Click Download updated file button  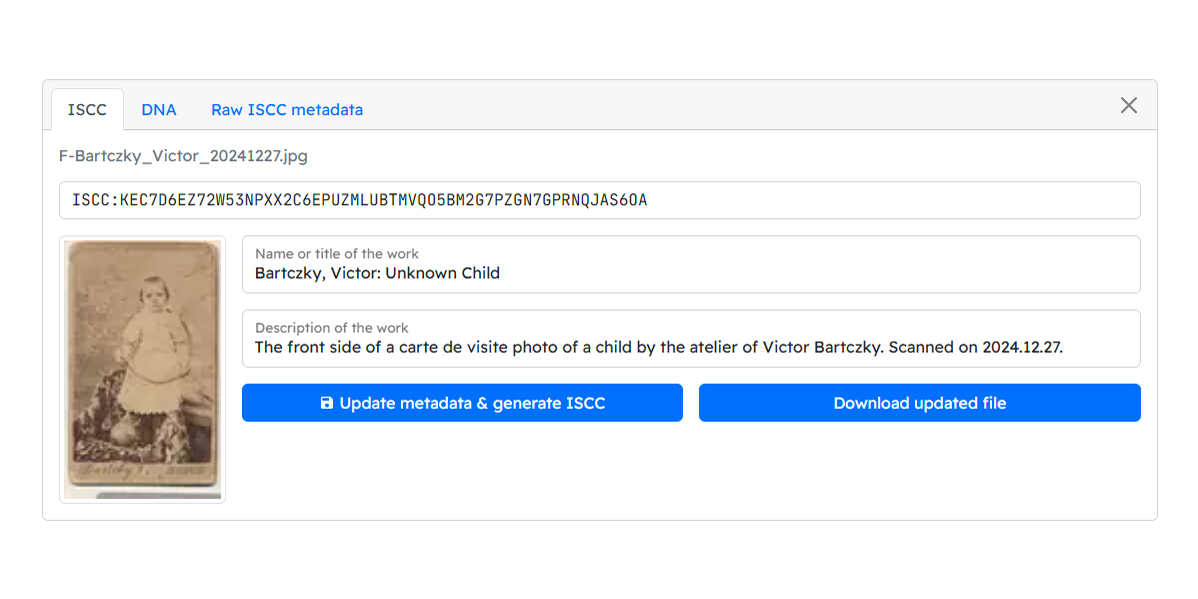(x=919, y=403)
